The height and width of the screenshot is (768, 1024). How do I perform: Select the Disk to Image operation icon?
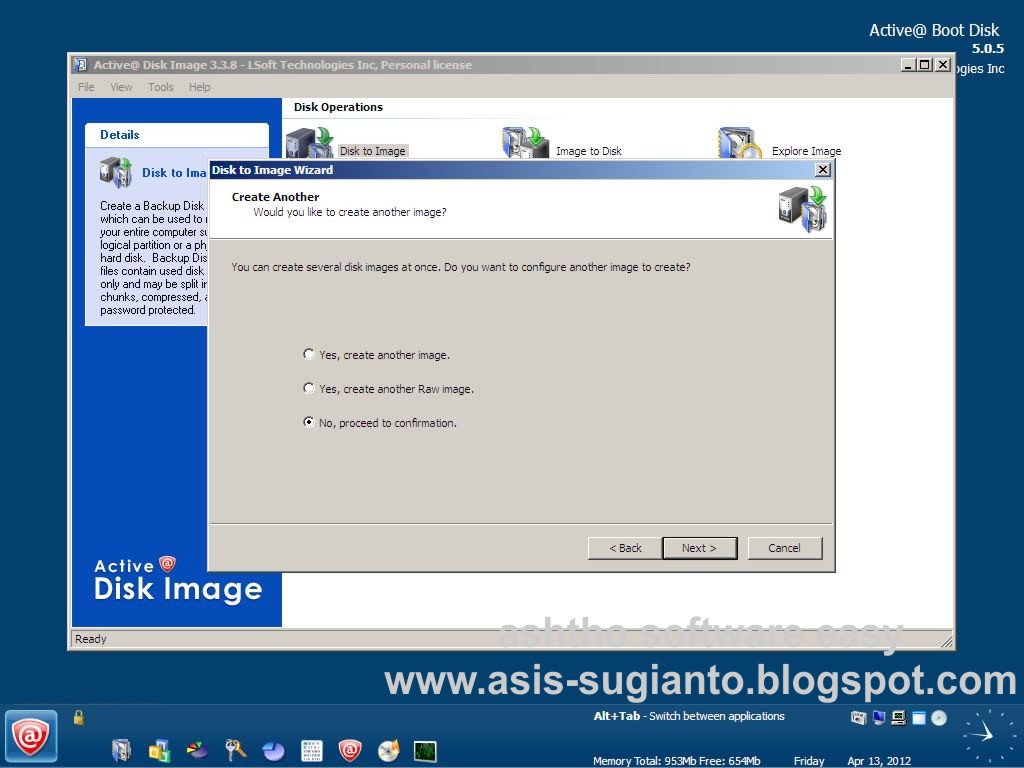(x=310, y=140)
